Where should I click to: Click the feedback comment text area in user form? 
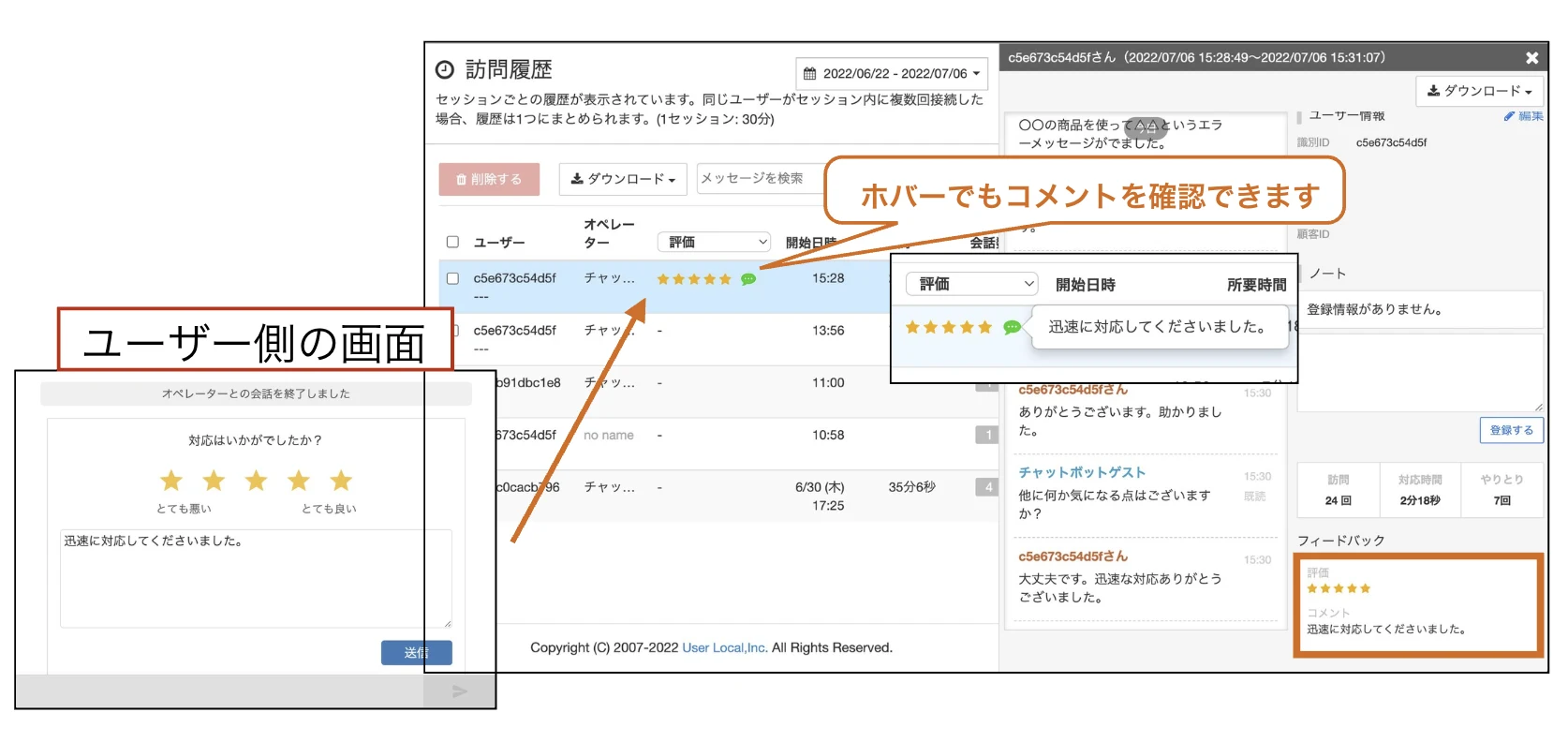point(256,578)
